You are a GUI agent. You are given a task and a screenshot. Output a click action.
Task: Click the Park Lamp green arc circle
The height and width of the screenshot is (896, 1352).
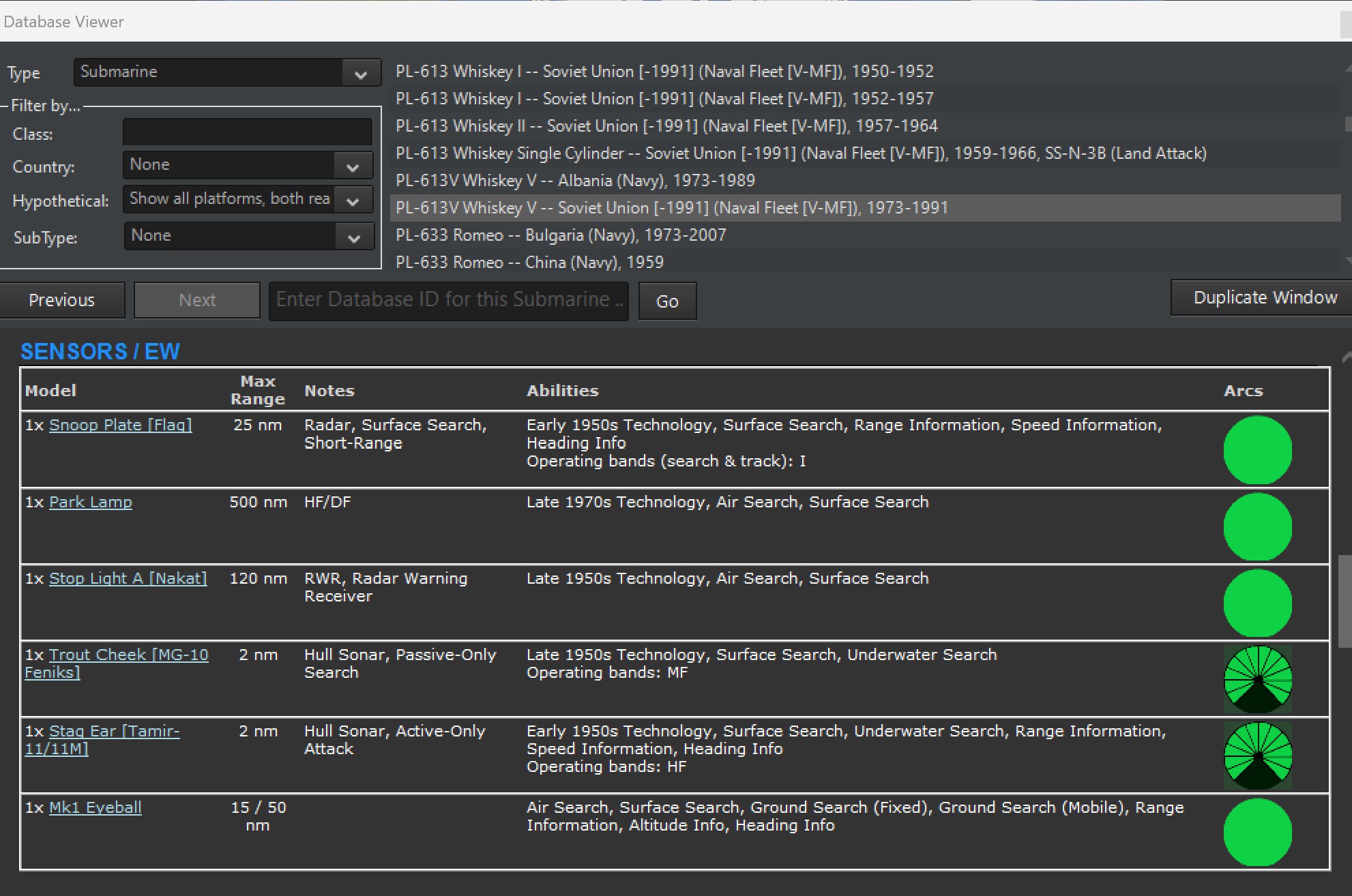click(x=1257, y=526)
